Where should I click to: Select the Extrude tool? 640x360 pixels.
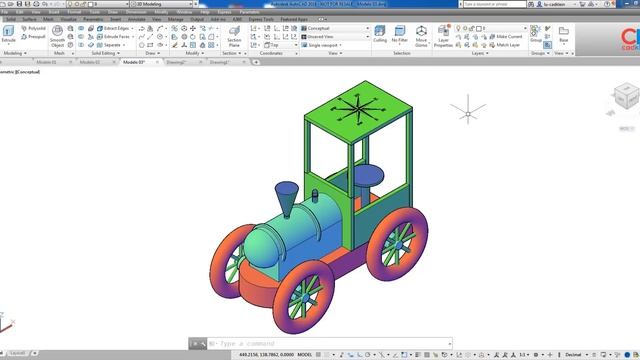tap(8, 34)
